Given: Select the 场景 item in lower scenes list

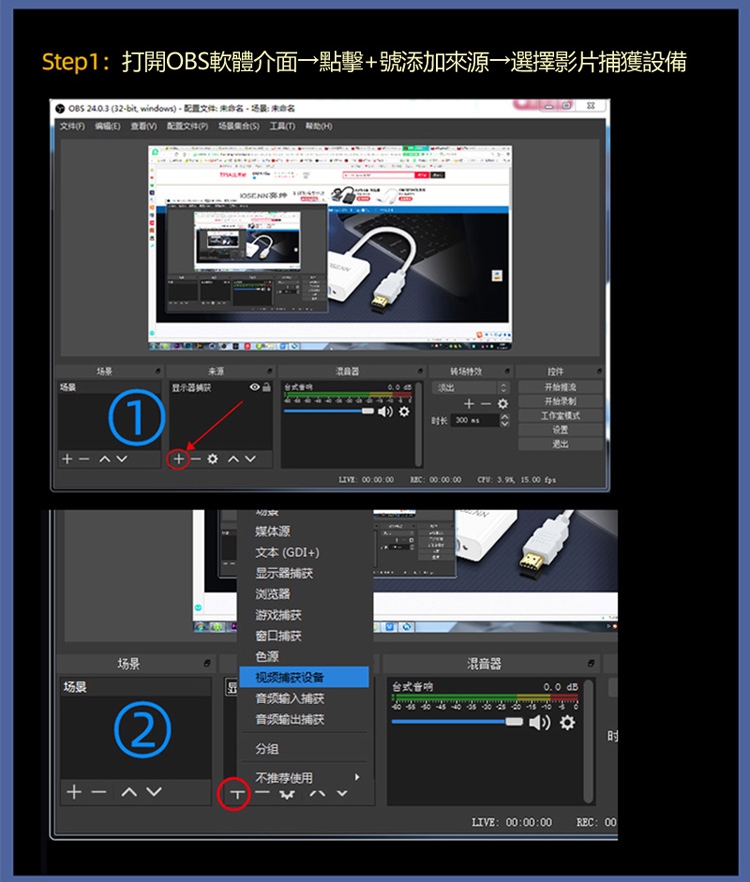Looking at the screenshot, I should pos(76,687).
